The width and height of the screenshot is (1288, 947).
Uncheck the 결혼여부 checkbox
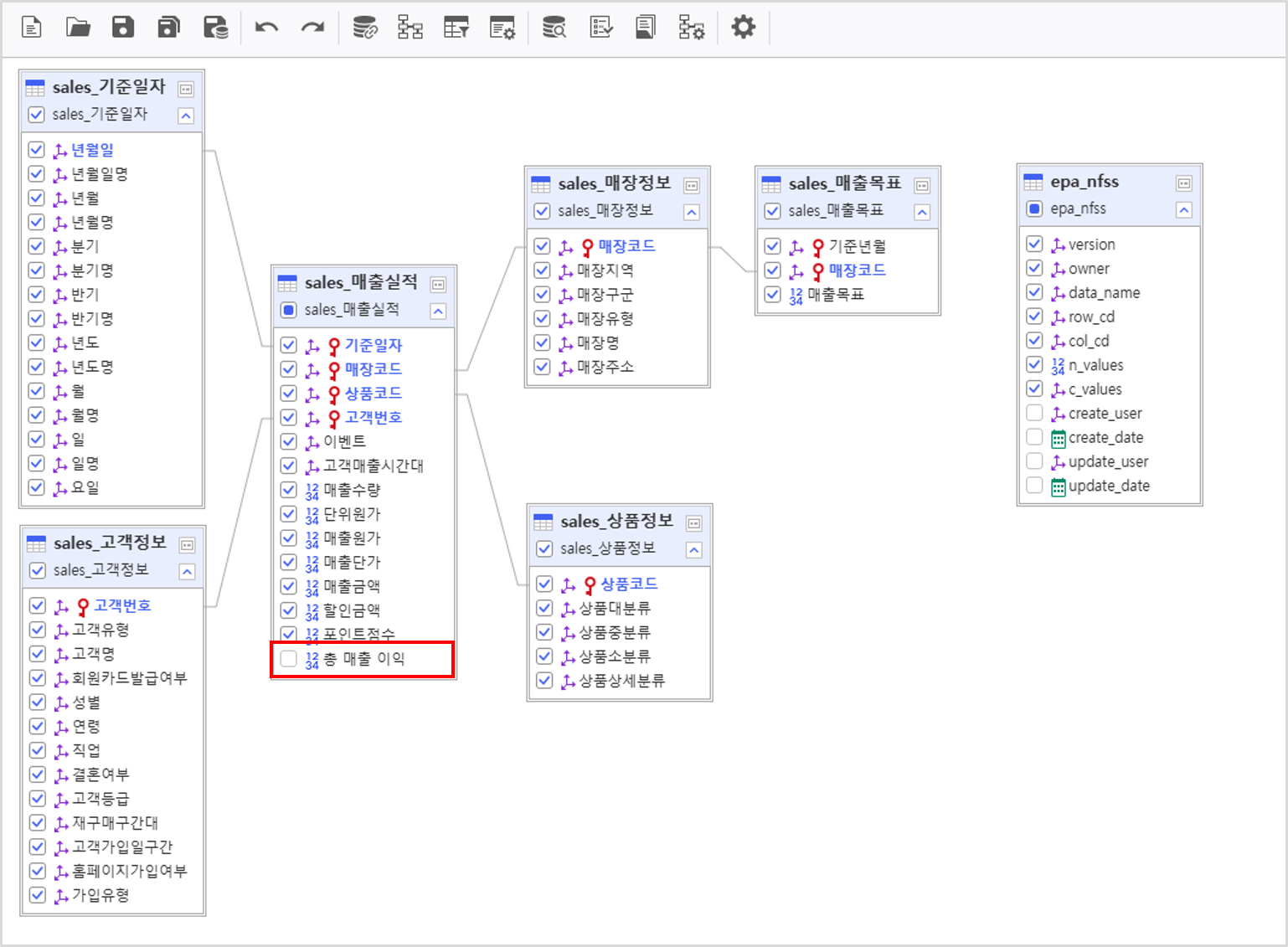click(x=38, y=775)
